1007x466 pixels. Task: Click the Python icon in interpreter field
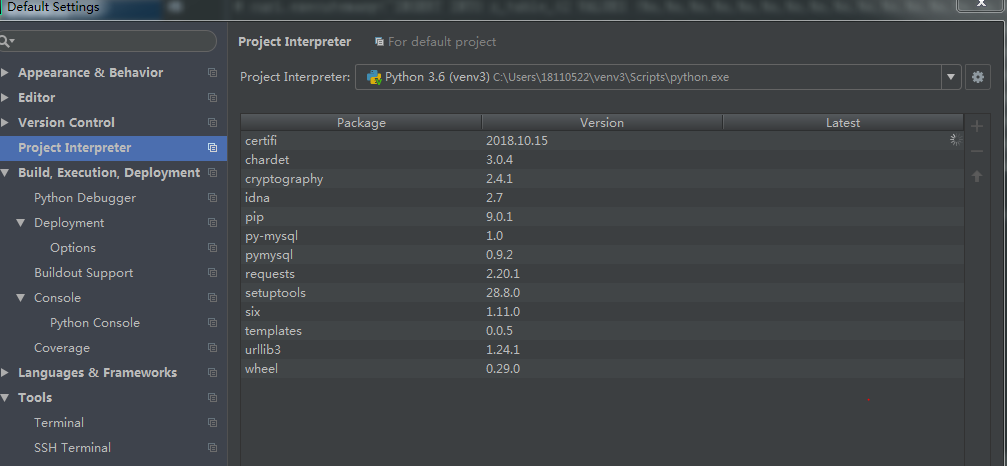(374, 77)
